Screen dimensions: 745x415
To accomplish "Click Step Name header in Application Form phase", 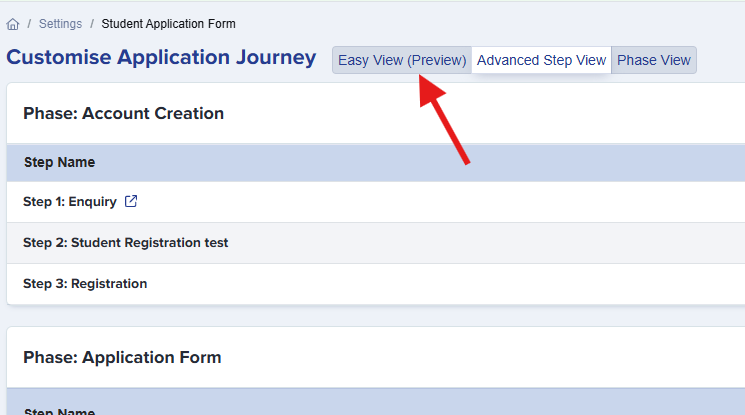I will pyautogui.click(x=59, y=411).
